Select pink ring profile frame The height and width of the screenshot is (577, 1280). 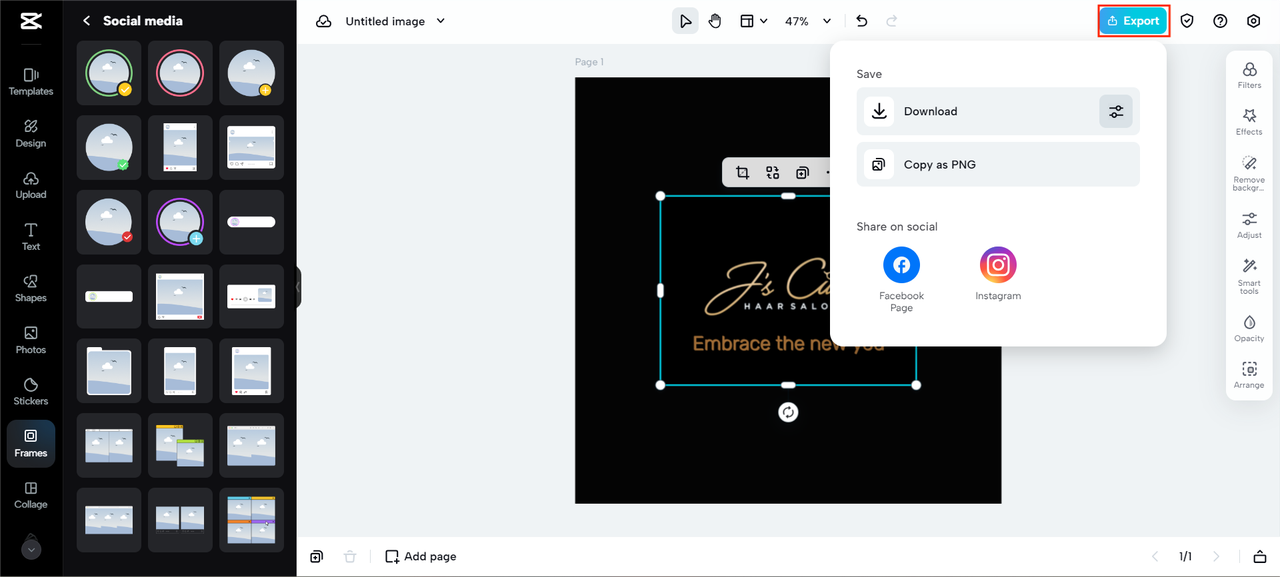[181, 73]
